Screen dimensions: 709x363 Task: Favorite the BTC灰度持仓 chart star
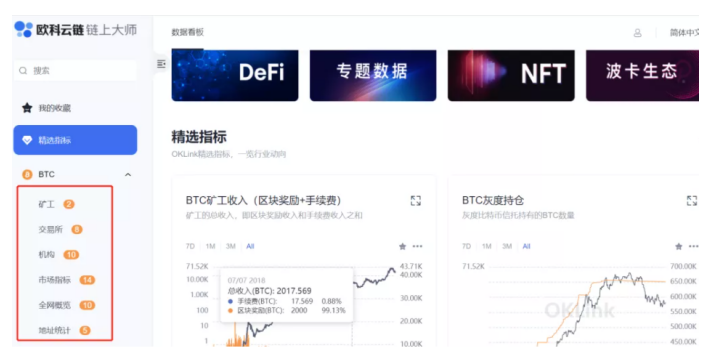pyautogui.click(x=679, y=246)
